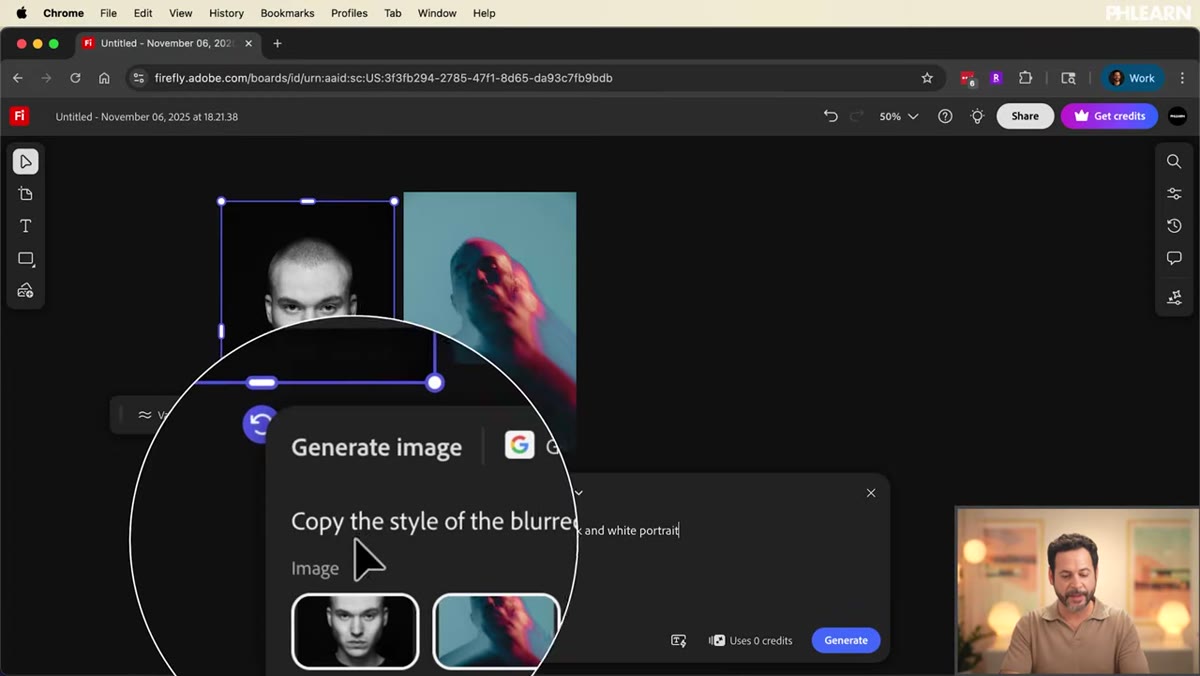Image resolution: width=1200 pixels, height=676 pixels.
Task: Open the Apple menu
Action: click(x=21, y=13)
